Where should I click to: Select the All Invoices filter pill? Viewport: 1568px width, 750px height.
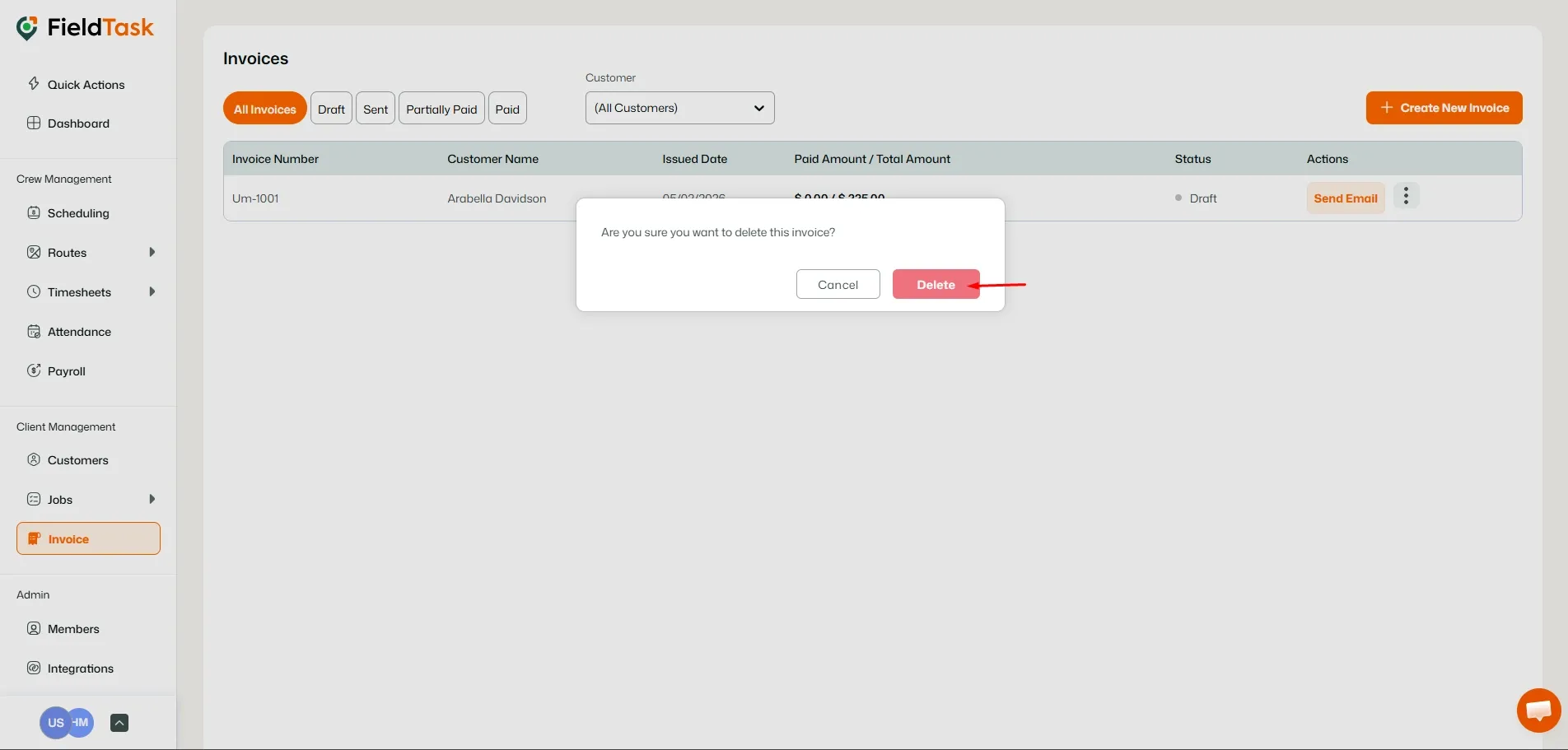pos(264,108)
